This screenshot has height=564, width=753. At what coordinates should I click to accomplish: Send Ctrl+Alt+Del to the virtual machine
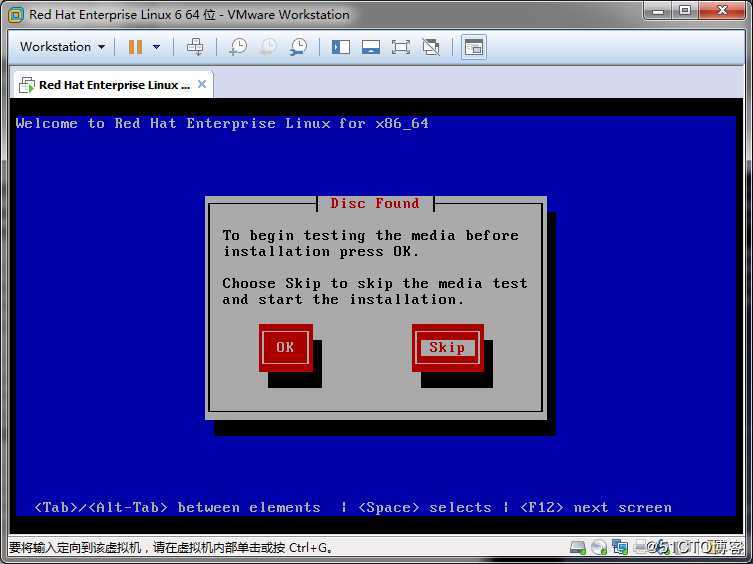(195, 47)
